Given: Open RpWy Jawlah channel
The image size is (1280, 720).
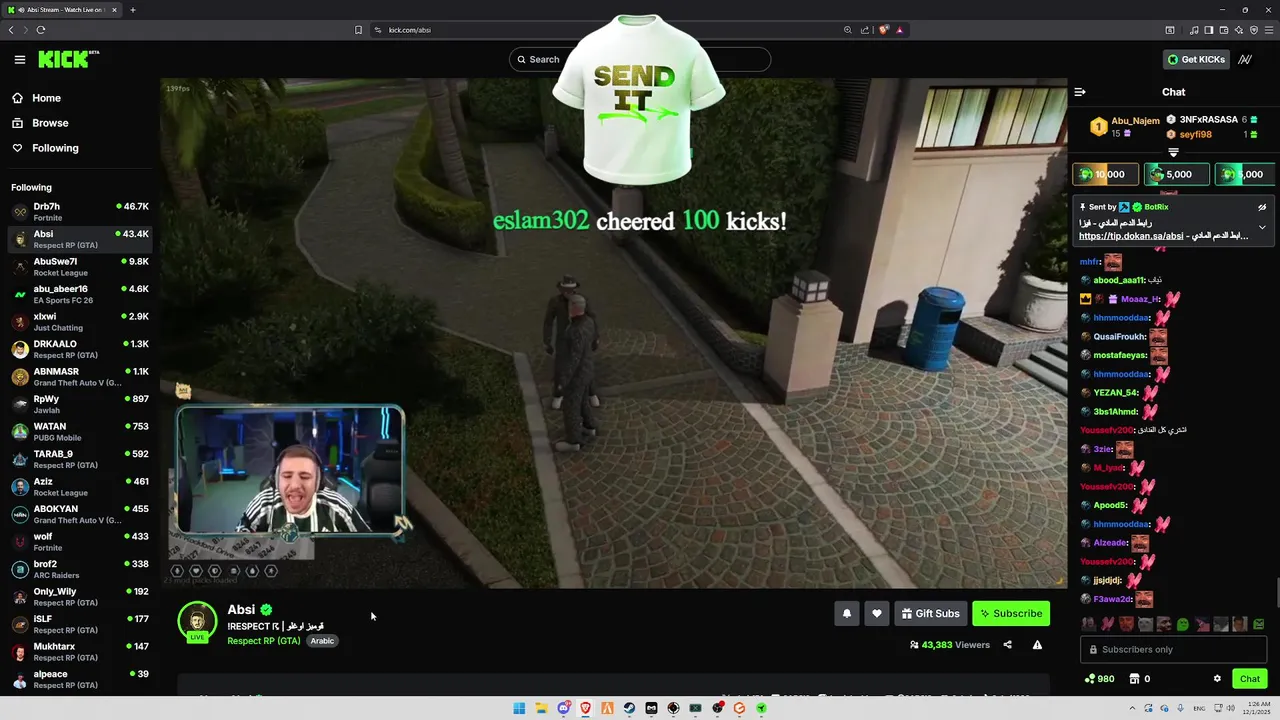Looking at the screenshot, I should tap(80, 404).
